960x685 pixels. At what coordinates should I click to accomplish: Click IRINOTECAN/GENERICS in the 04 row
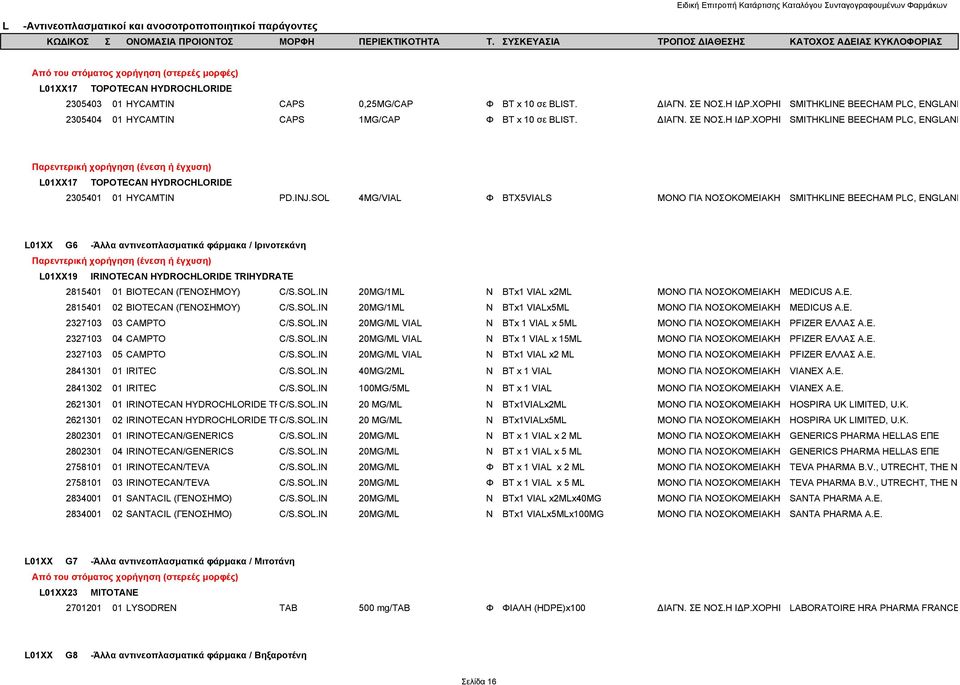click(179, 452)
